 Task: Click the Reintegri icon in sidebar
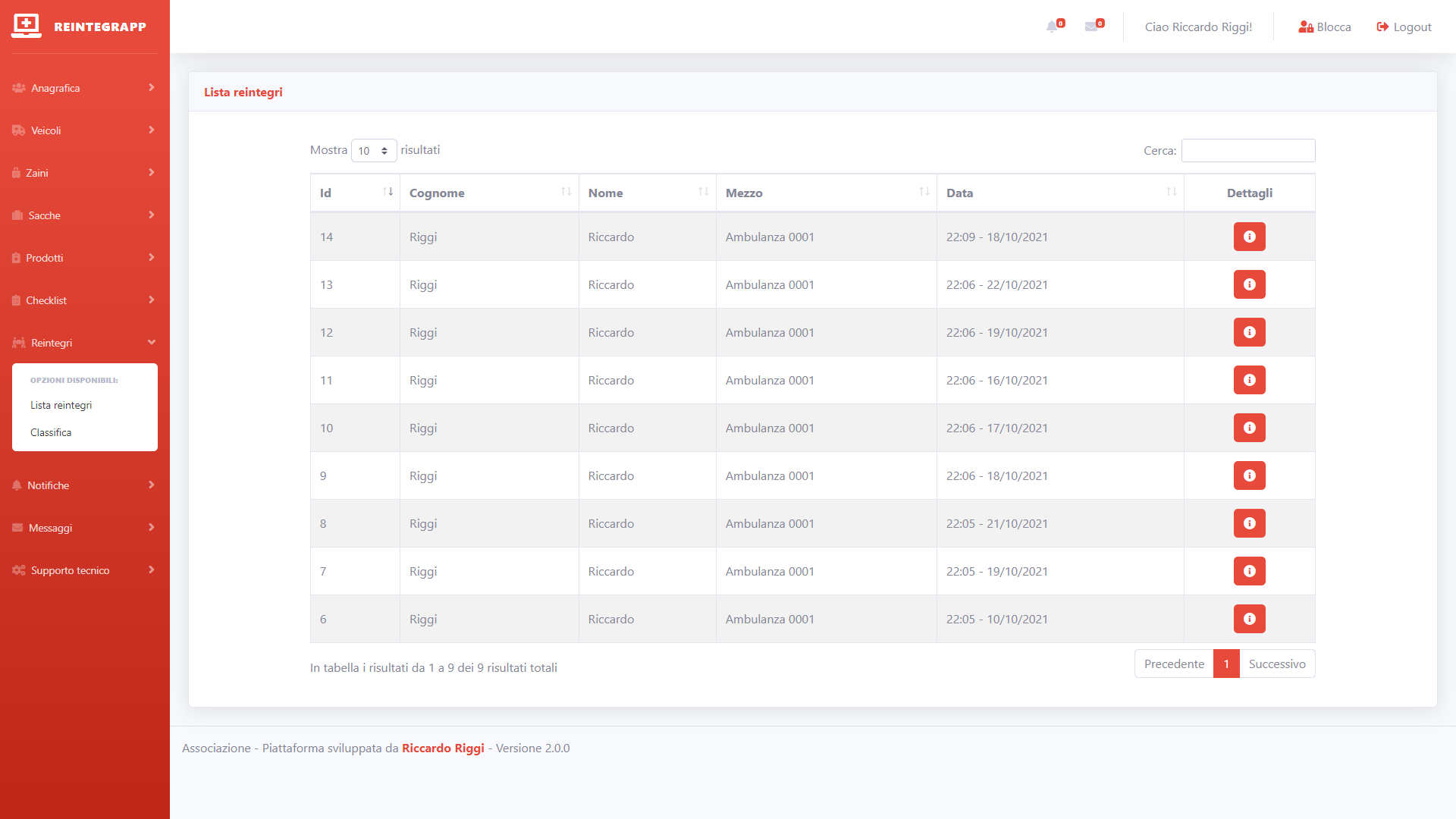coord(19,343)
